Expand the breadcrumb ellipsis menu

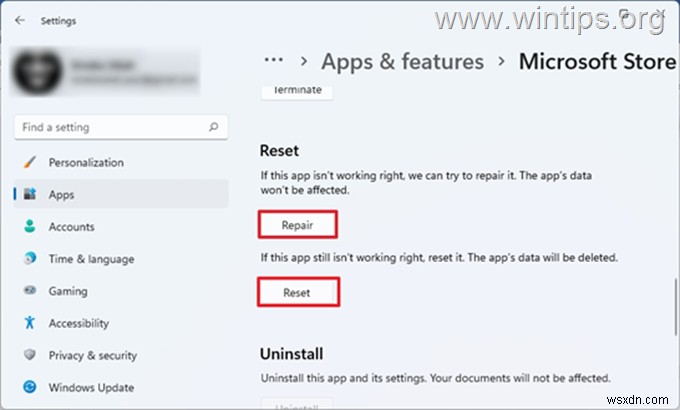(274, 60)
